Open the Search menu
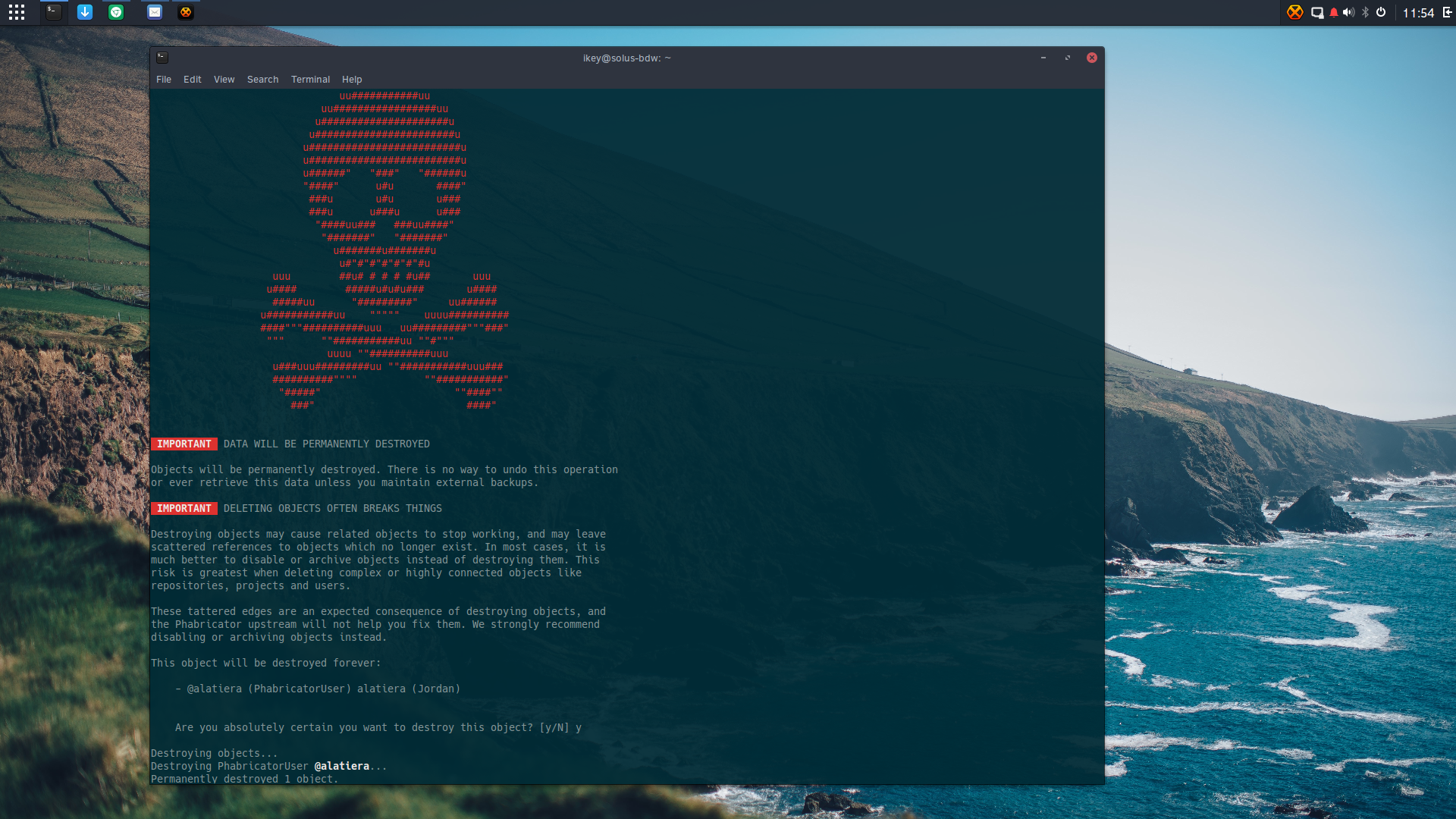This screenshot has height=819, width=1456. (x=263, y=80)
